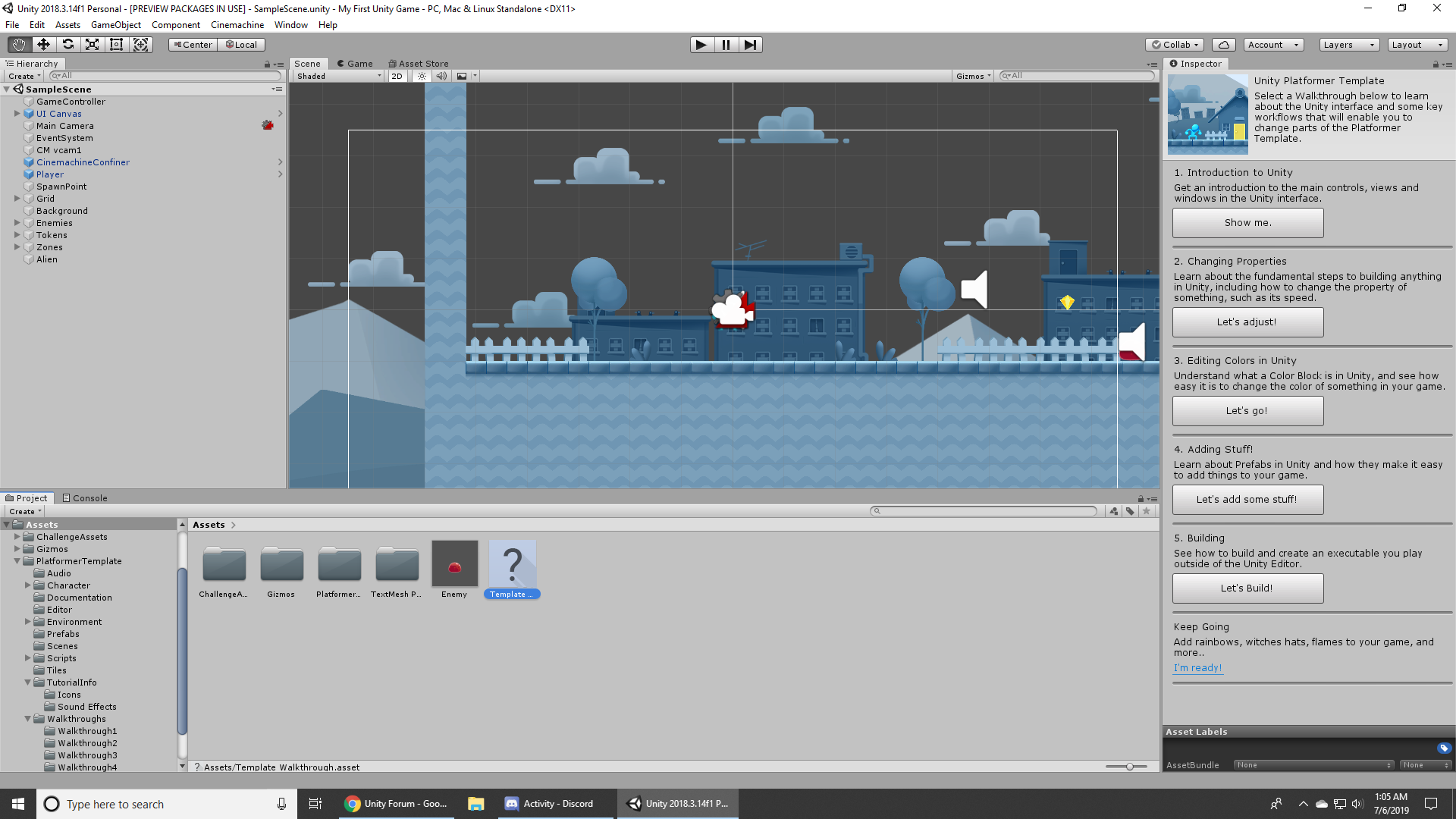This screenshot has width=1456, height=819.
Task: Open the Cinemachine menu
Action: point(237,25)
